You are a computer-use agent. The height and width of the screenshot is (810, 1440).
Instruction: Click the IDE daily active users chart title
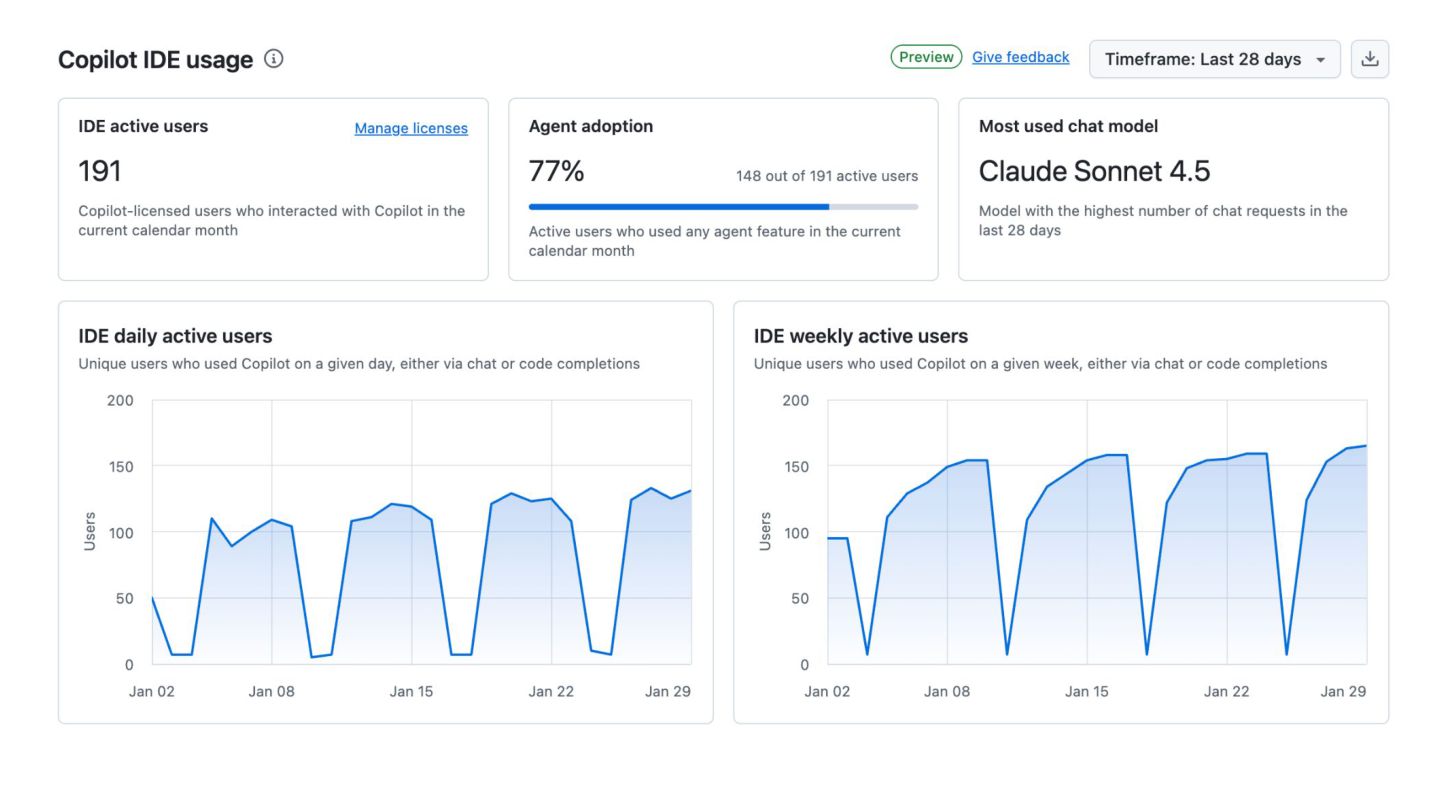[175, 336]
